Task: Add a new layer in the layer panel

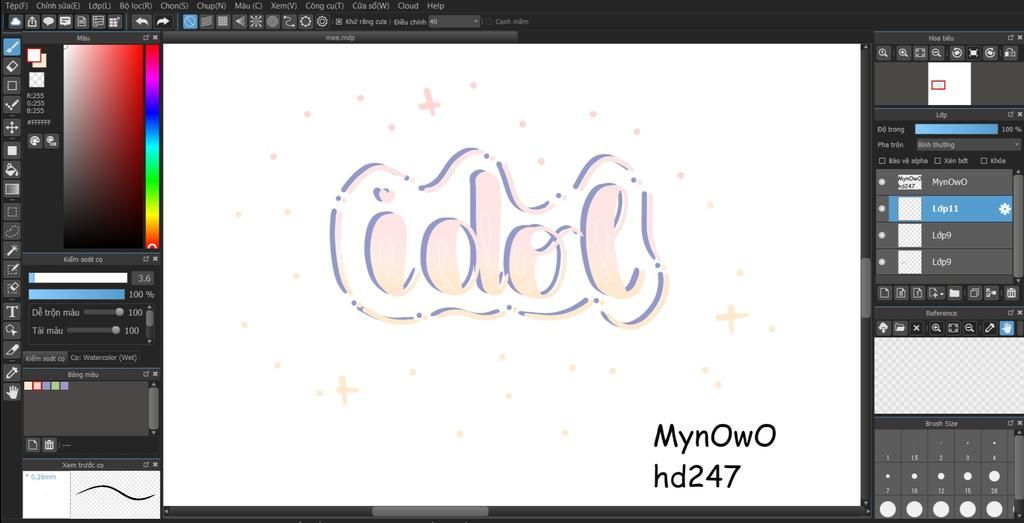Action: [x=883, y=293]
